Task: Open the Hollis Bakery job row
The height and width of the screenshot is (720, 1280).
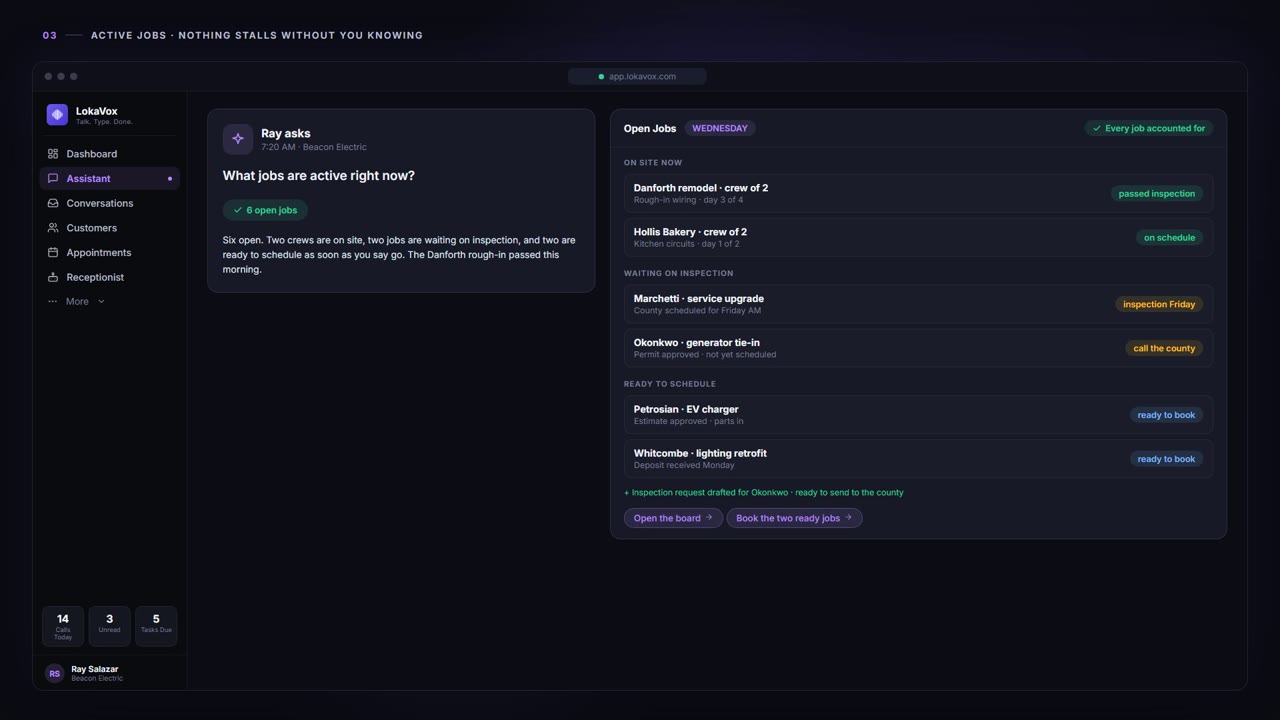Action: [918, 237]
